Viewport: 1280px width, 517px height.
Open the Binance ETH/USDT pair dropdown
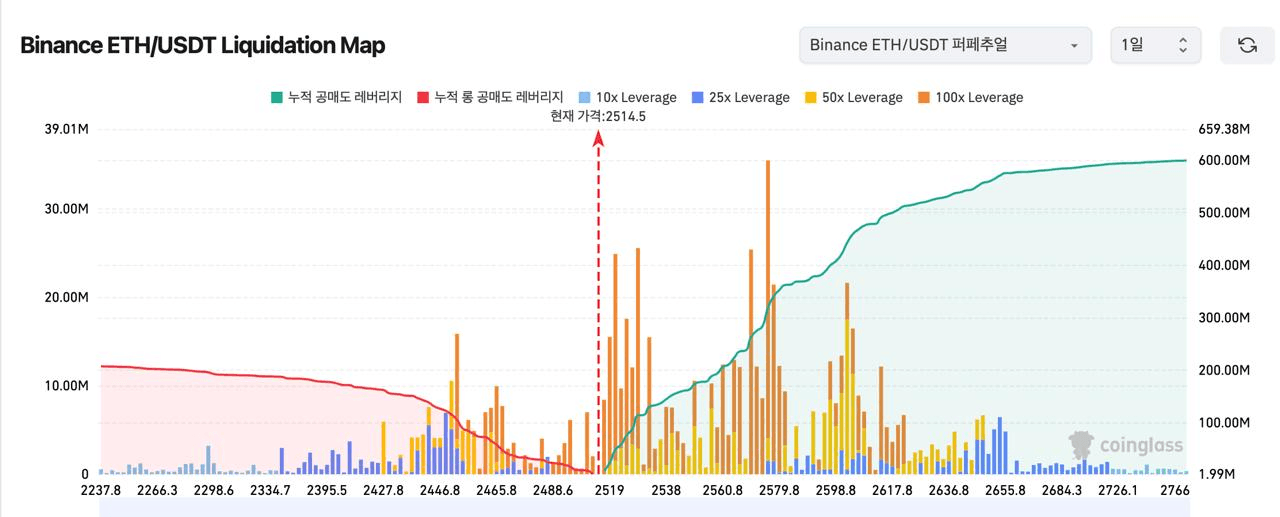(x=945, y=45)
